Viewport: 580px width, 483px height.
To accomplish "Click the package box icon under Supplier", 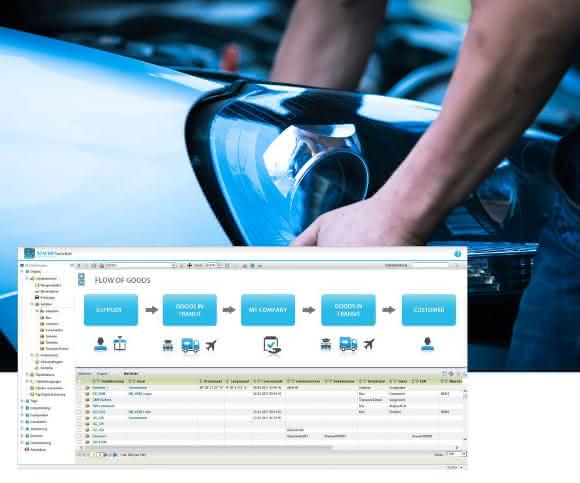I will click(x=120, y=344).
